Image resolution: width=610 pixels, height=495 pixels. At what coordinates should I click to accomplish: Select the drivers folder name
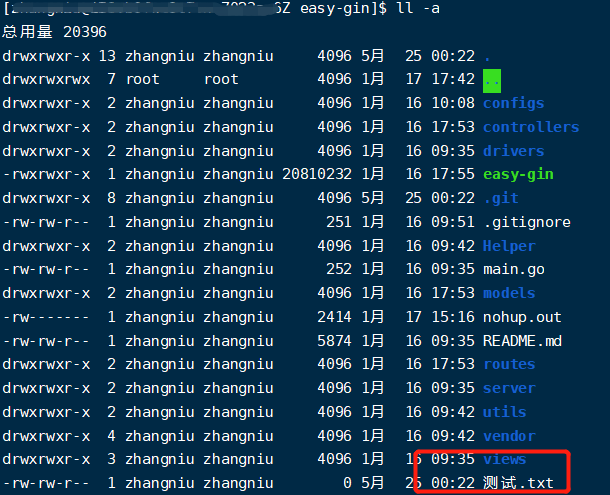pyautogui.click(x=513, y=151)
